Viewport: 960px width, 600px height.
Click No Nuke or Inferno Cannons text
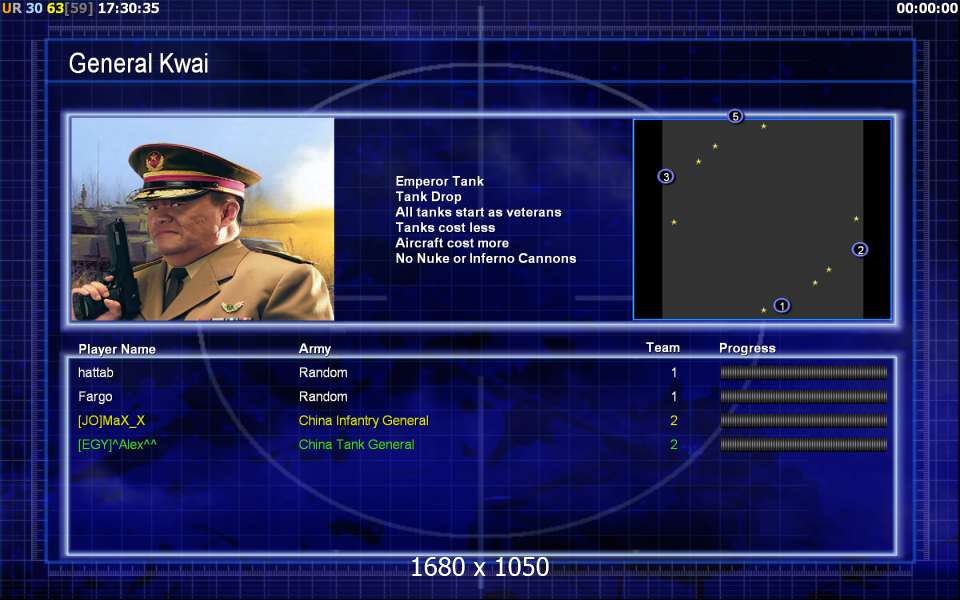tap(486, 258)
